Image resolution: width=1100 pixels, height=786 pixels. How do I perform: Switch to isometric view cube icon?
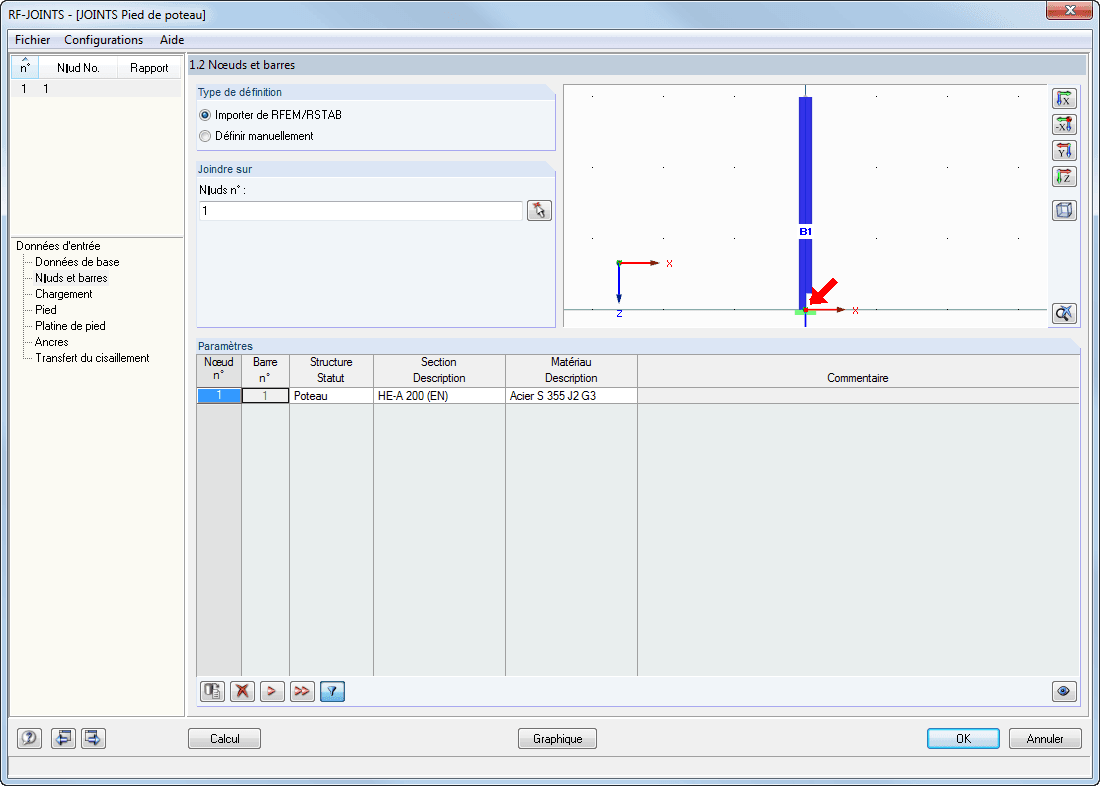pyautogui.click(x=1064, y=211)
